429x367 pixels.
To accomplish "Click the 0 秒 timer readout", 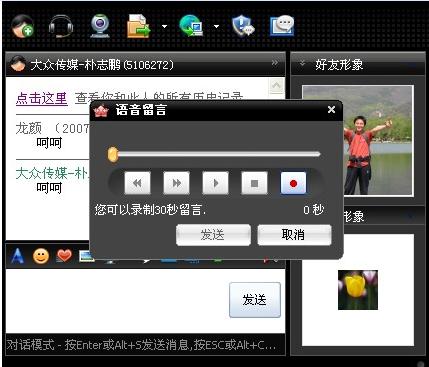I will point(313,210).
